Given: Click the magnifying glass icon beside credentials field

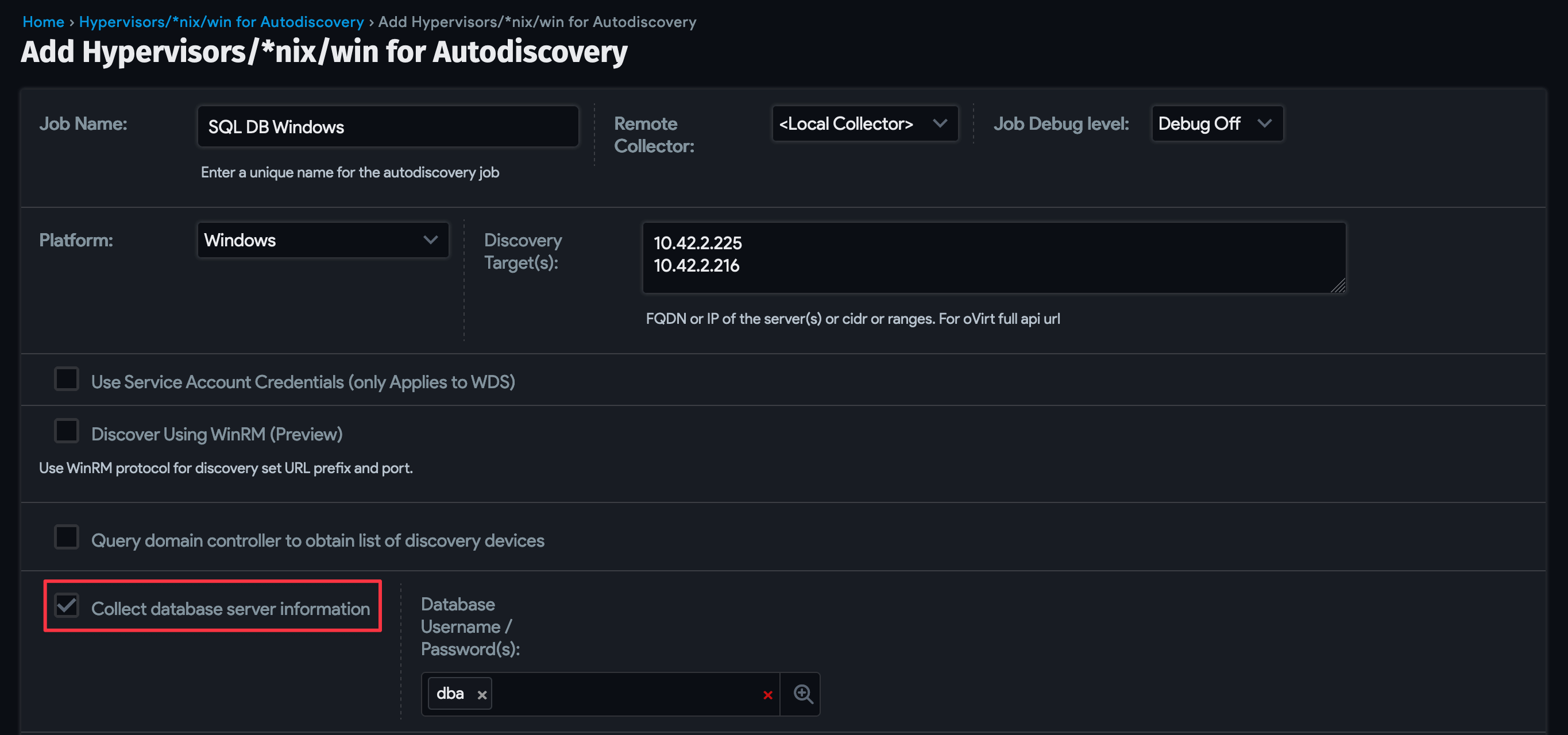Looking at the screenshot, I should click(802, 694).
